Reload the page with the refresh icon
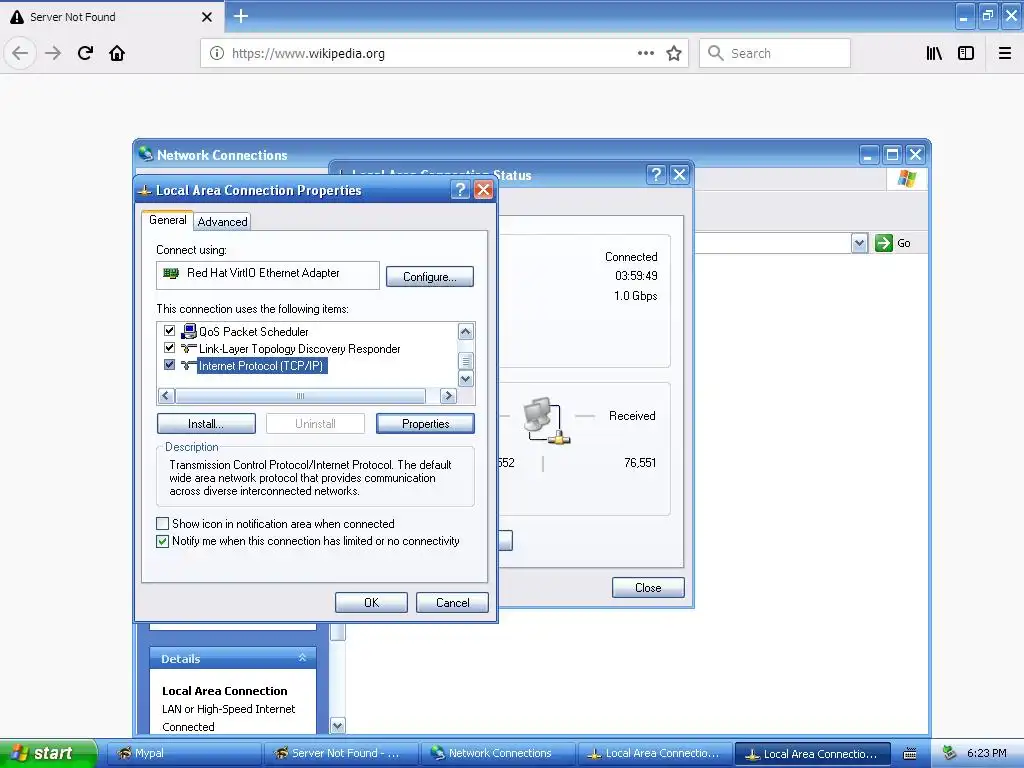 tap(85, 53)
